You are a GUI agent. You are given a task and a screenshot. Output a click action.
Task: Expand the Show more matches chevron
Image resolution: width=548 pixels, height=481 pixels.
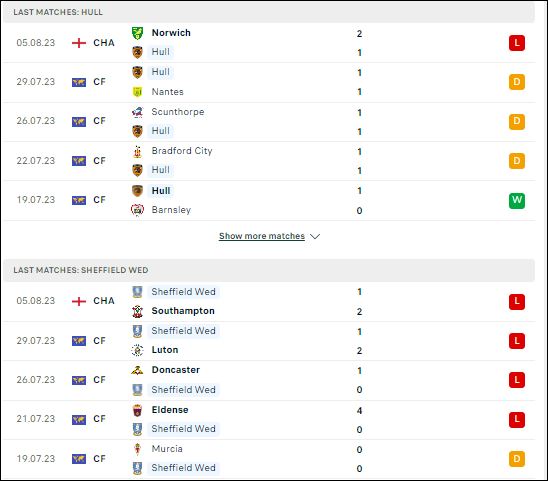(315, 237)
